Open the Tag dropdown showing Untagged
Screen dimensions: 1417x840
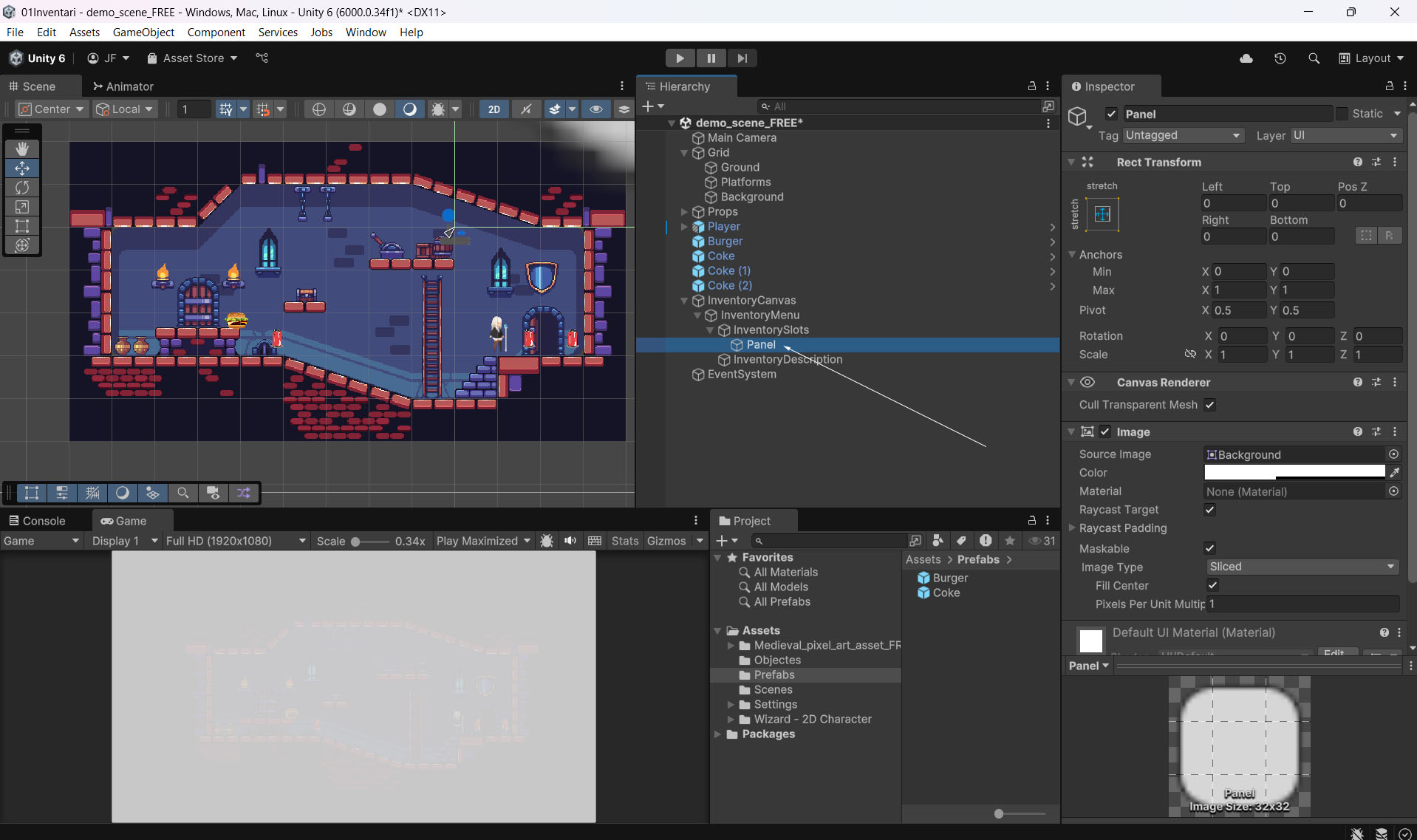(1182, 135)
